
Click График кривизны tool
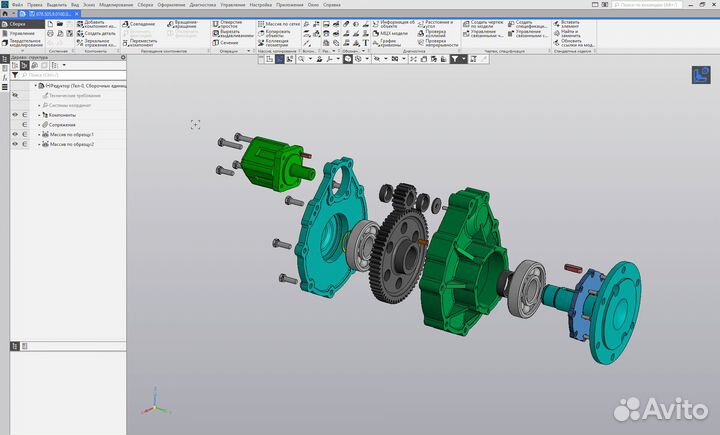click(387, 43)
